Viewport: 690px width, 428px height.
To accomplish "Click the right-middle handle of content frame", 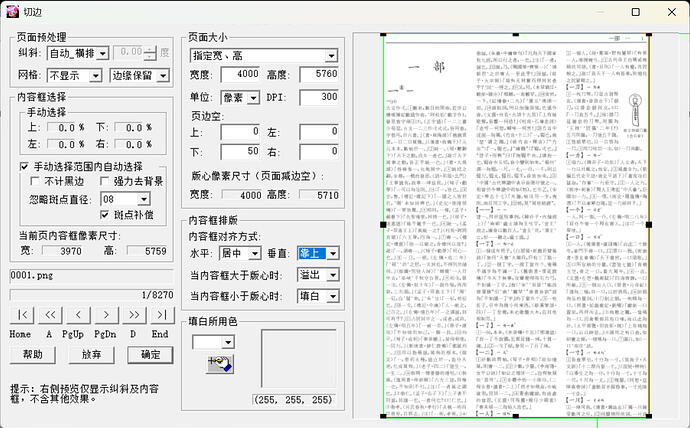I will pos(649,225).
